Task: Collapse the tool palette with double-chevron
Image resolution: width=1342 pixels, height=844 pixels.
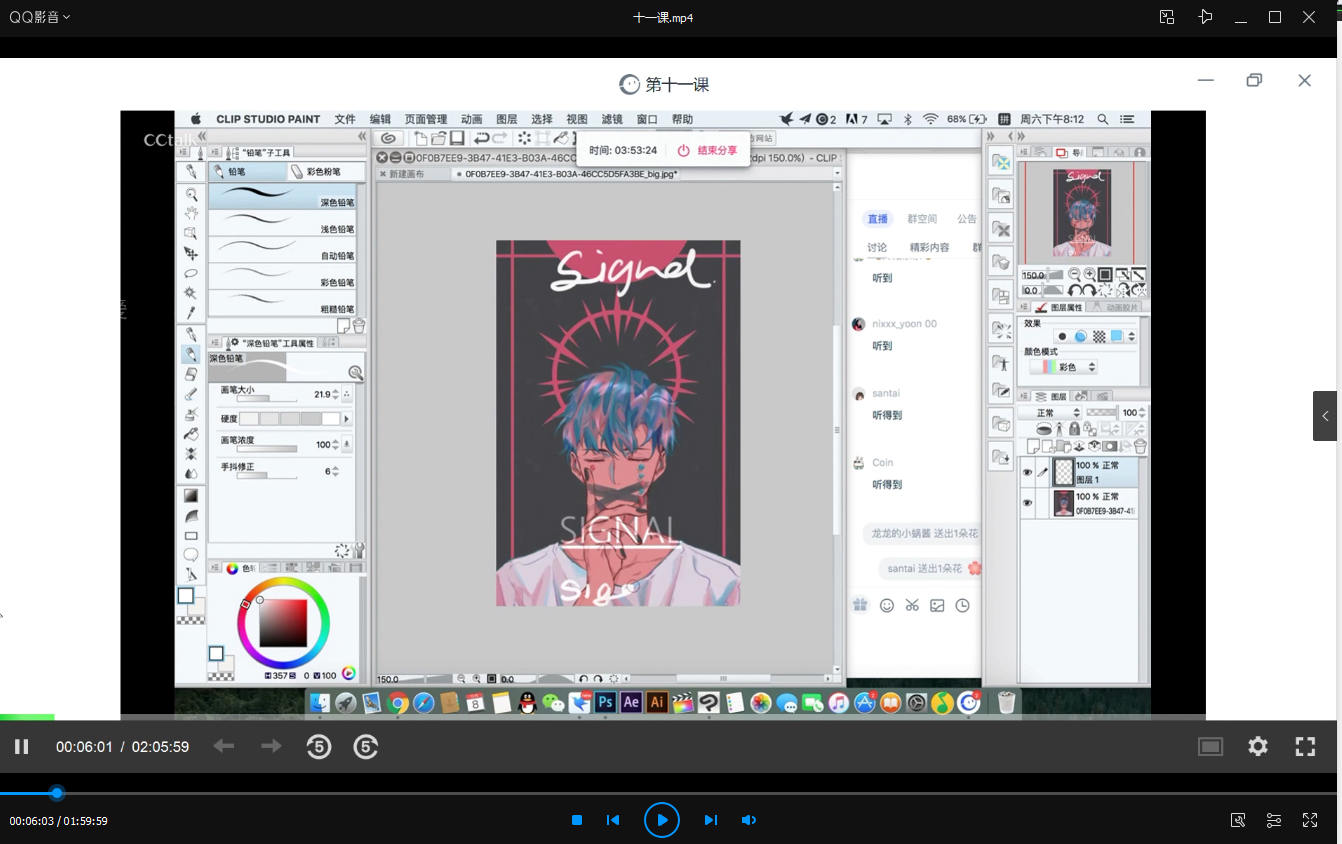Action: (x=202, y=136)
